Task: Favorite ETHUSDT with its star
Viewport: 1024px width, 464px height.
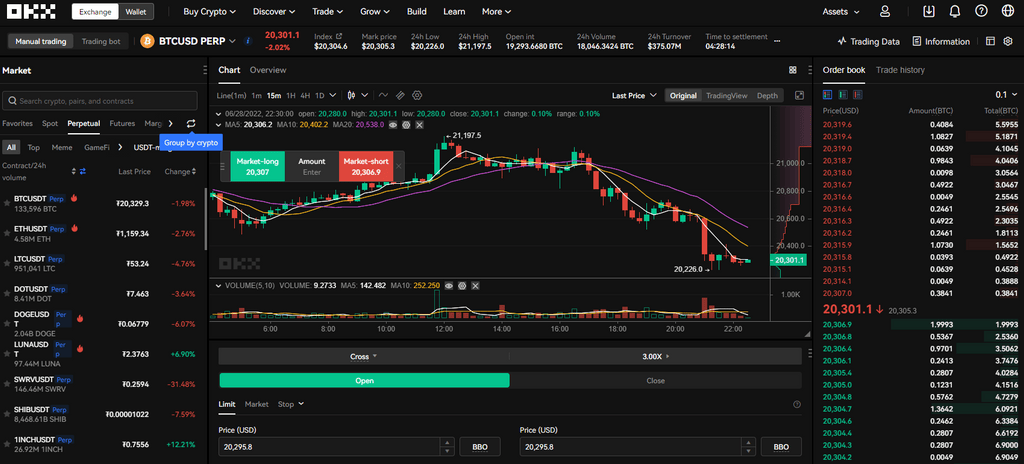Action: click(x=7, y=234)
